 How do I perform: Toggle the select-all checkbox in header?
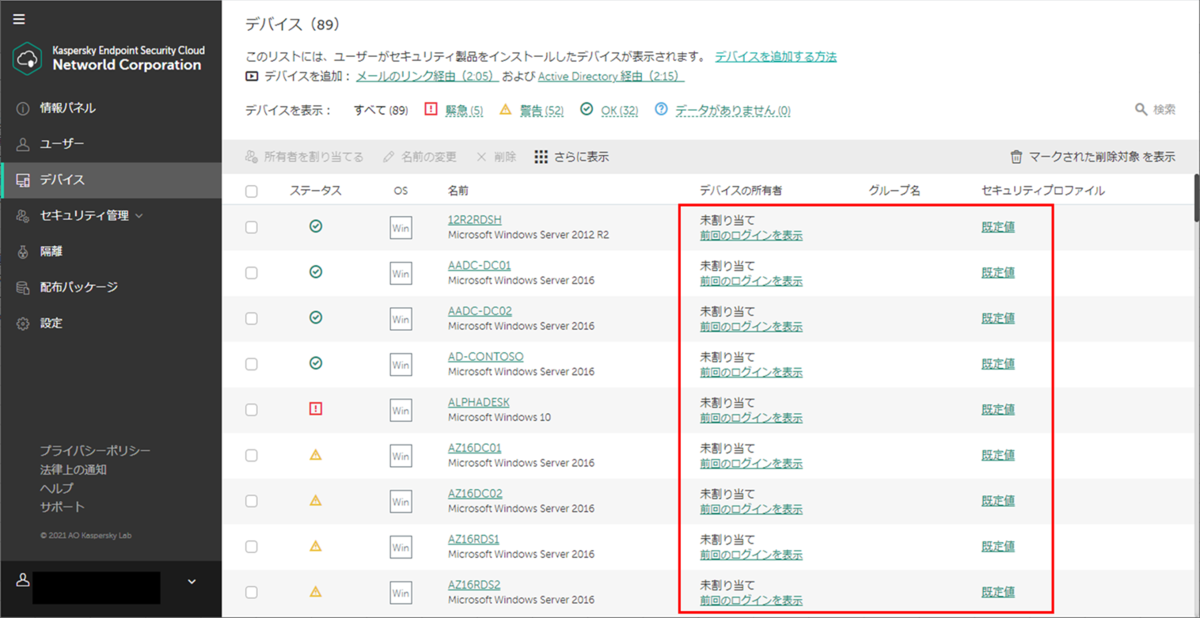(x=250, y=192)
